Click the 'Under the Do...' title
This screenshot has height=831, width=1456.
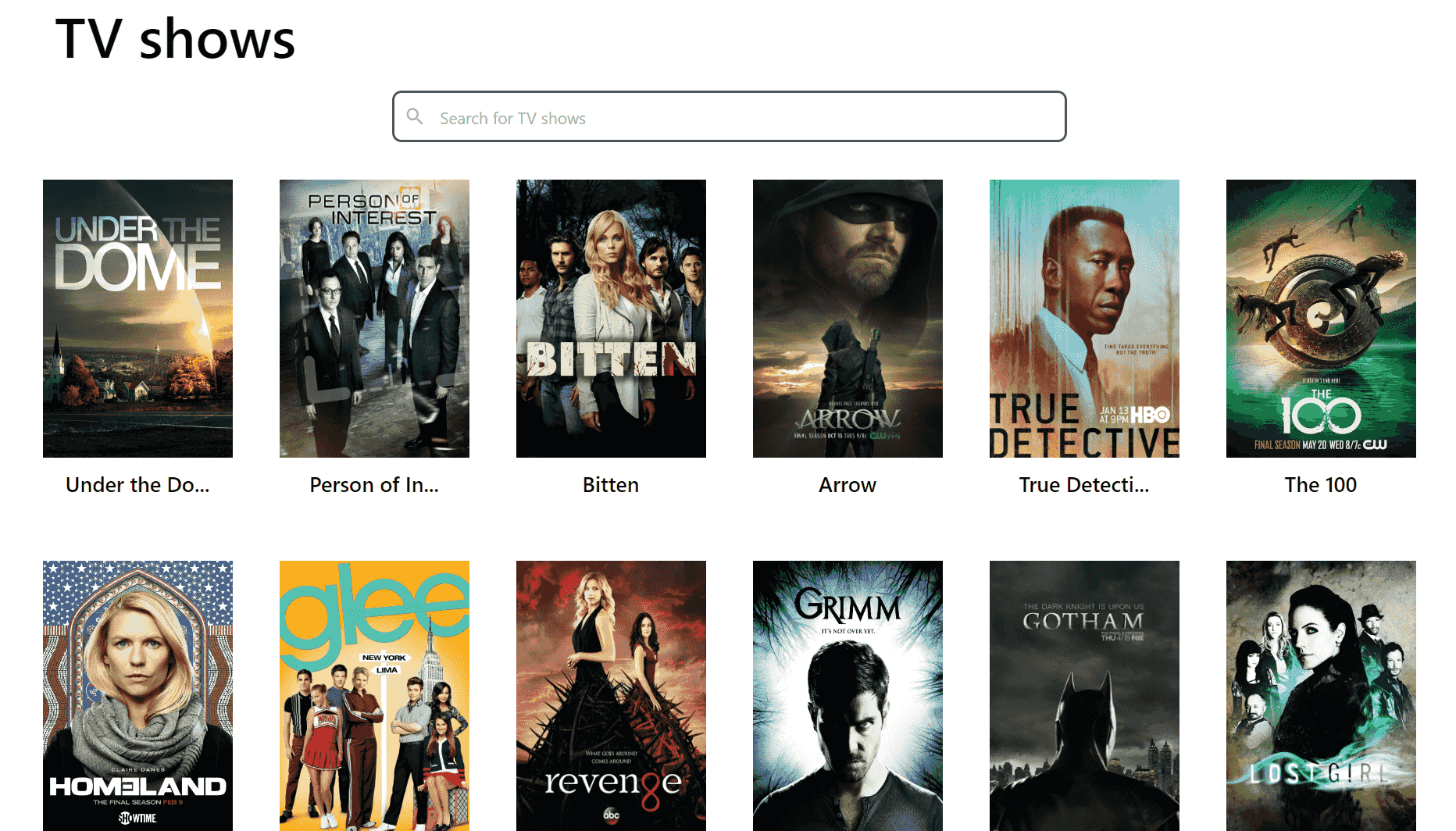(x=137, y=485)
